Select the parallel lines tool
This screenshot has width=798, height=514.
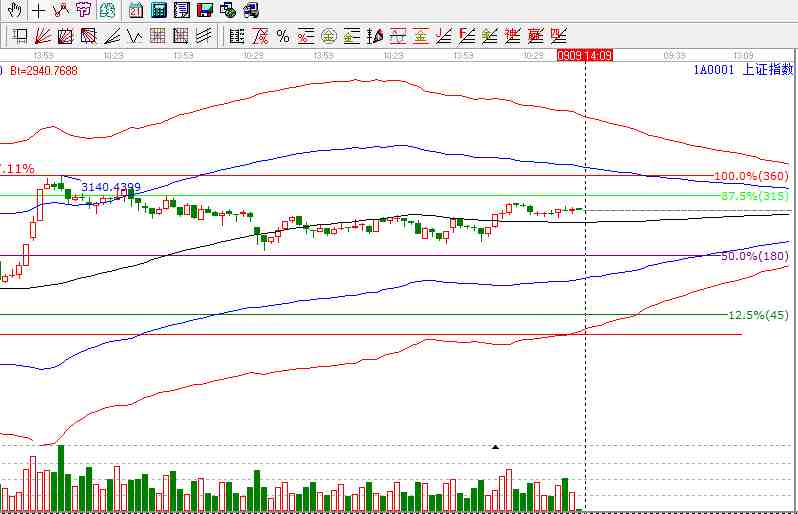[204, 36]
